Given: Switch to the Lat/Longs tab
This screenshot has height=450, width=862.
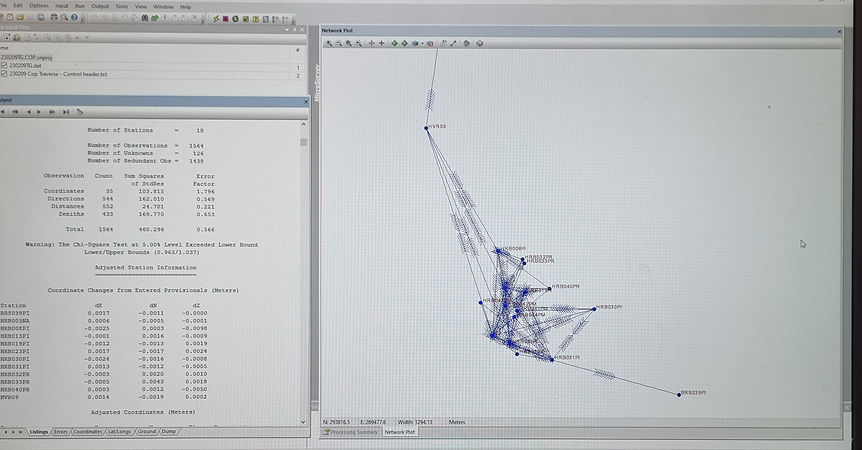Looking at the screenshot, I should pyautogui.click(x=119, y=432).
